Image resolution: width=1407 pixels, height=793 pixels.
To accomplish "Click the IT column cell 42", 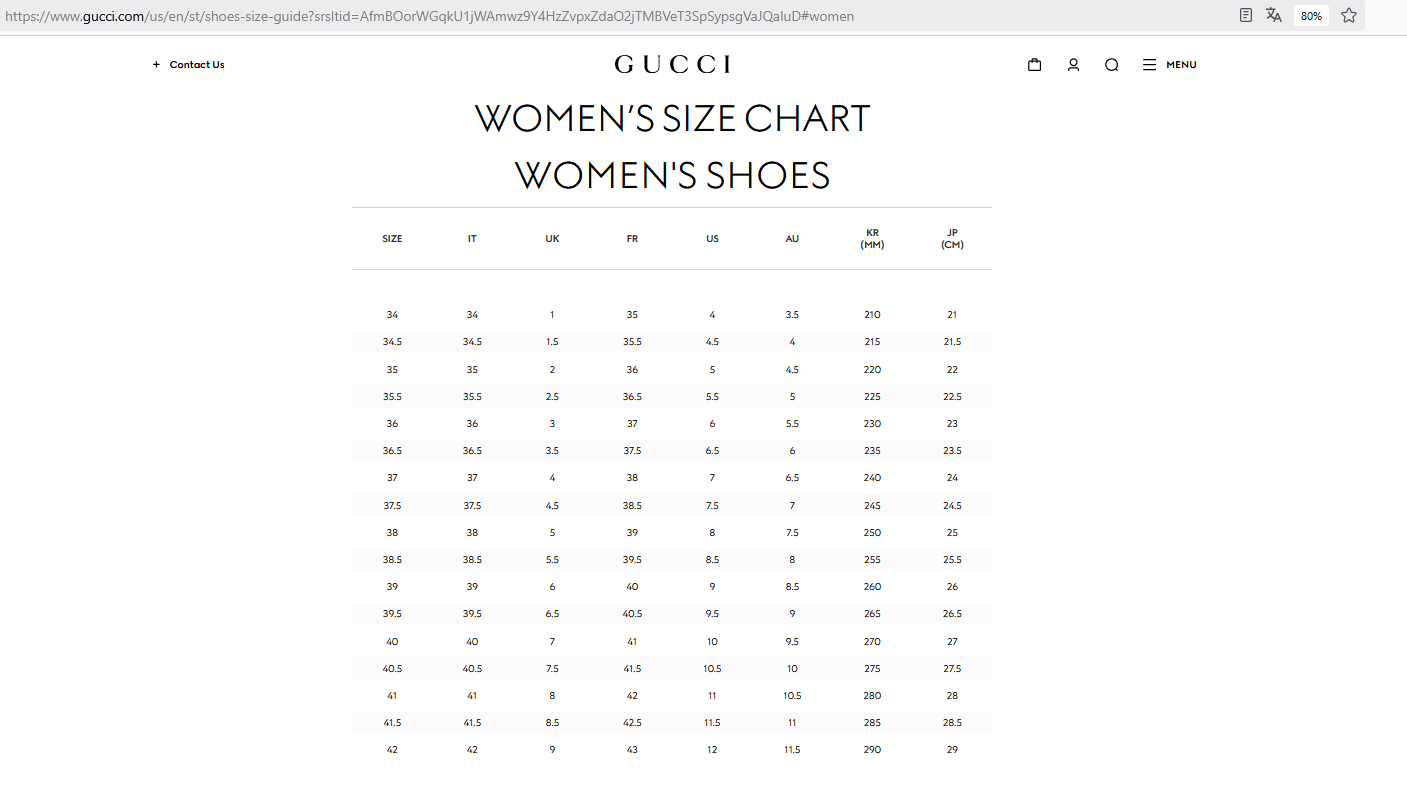I will click(x=472, y=750).
